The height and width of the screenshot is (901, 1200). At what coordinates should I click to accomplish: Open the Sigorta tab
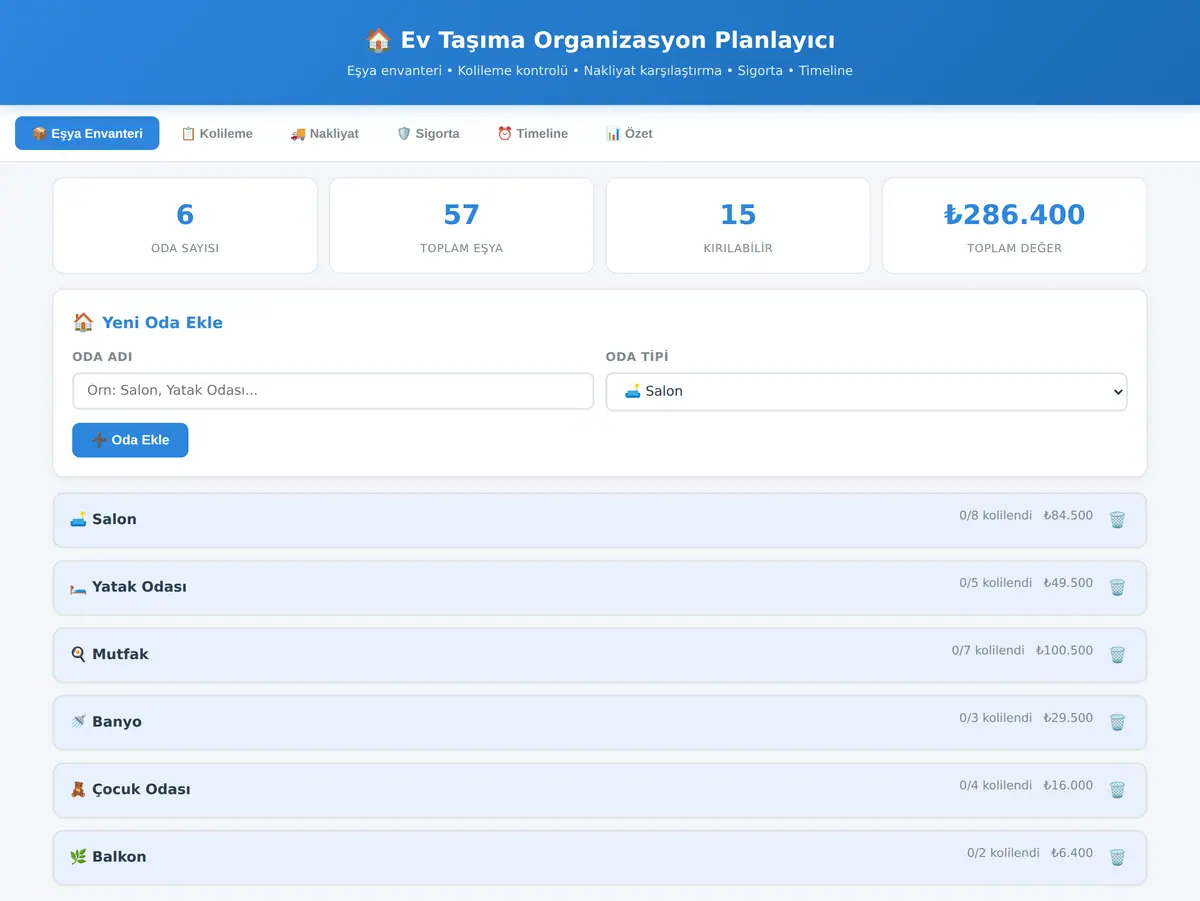[x=428, y=133]
